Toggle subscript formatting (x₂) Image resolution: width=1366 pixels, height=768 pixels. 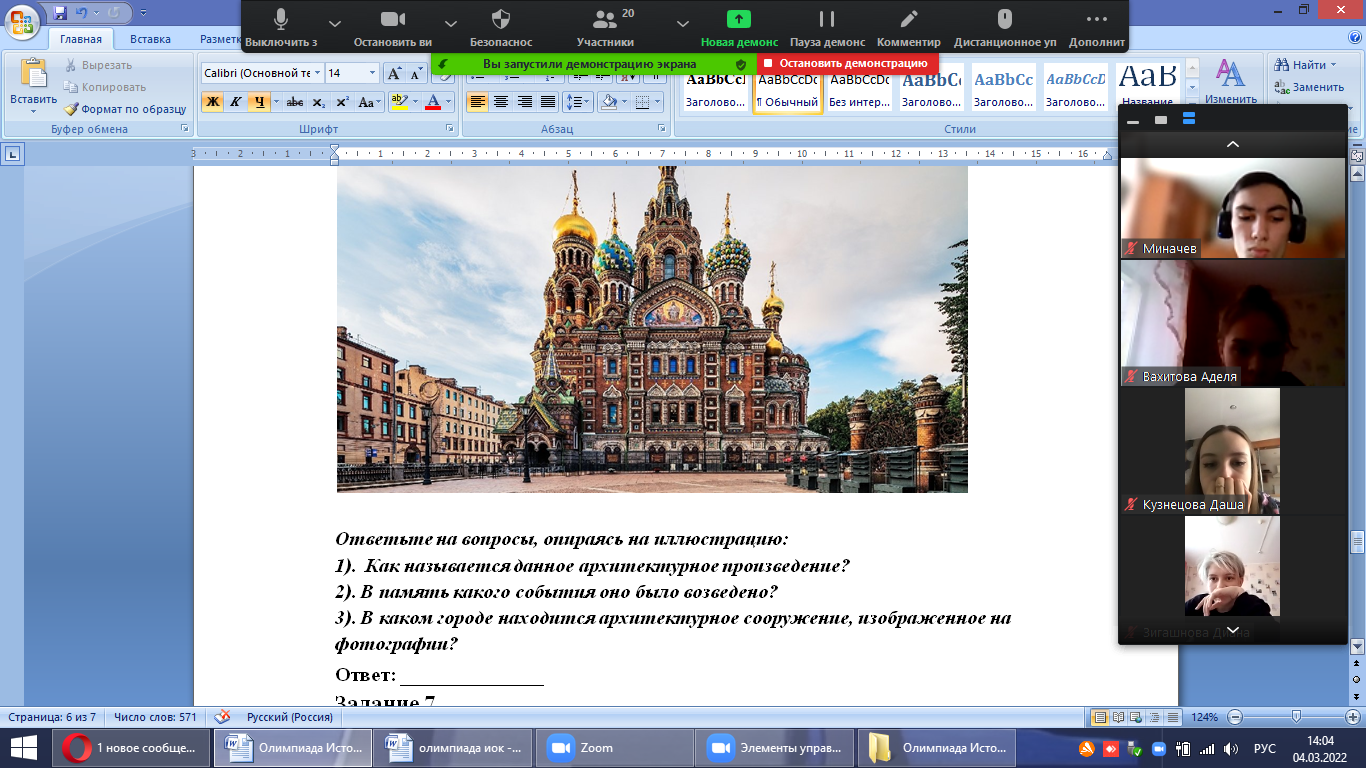[319, 102]
